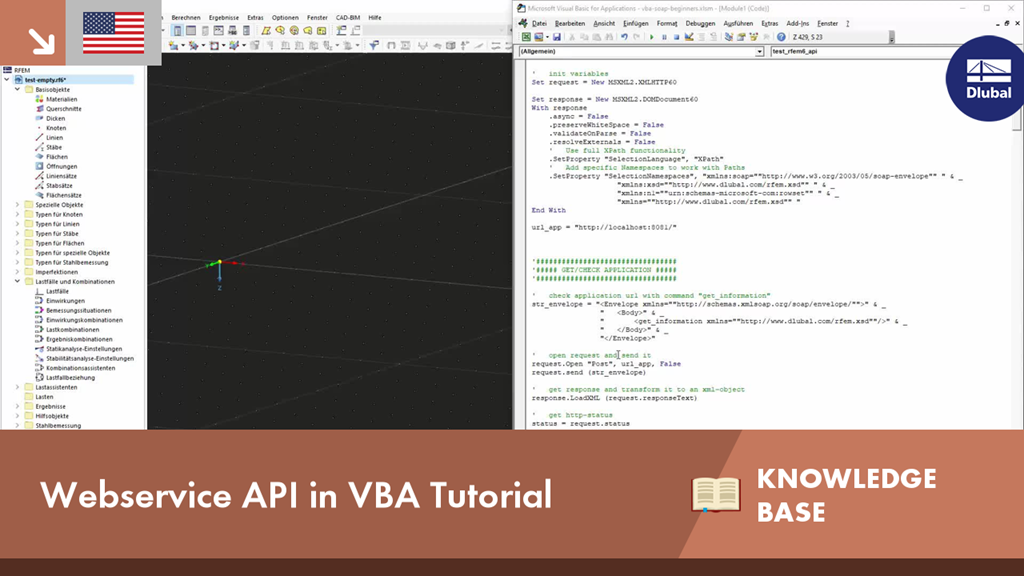The image size is (1024, 576).
Task: Open the (Allgemein) object dropdown
Action: coord(759,51)
